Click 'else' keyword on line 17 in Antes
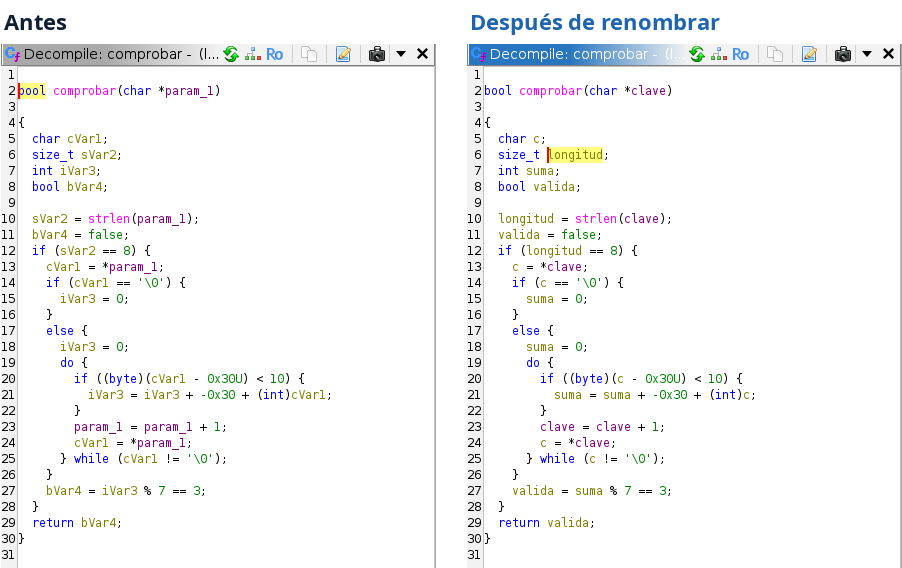902x568 pixels. (60, 331)
